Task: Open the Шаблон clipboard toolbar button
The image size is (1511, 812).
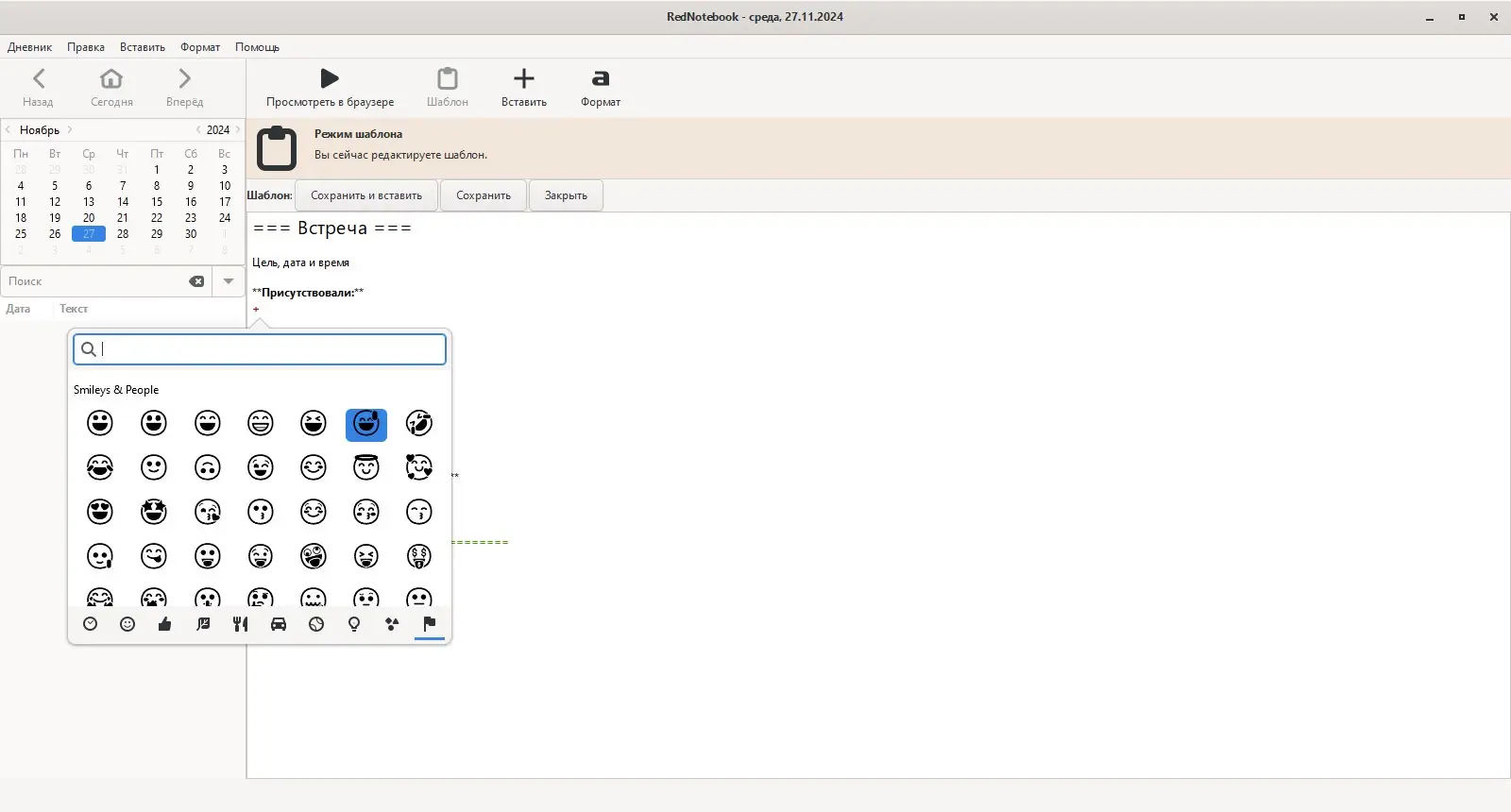Action: click(x=448, y=88)
